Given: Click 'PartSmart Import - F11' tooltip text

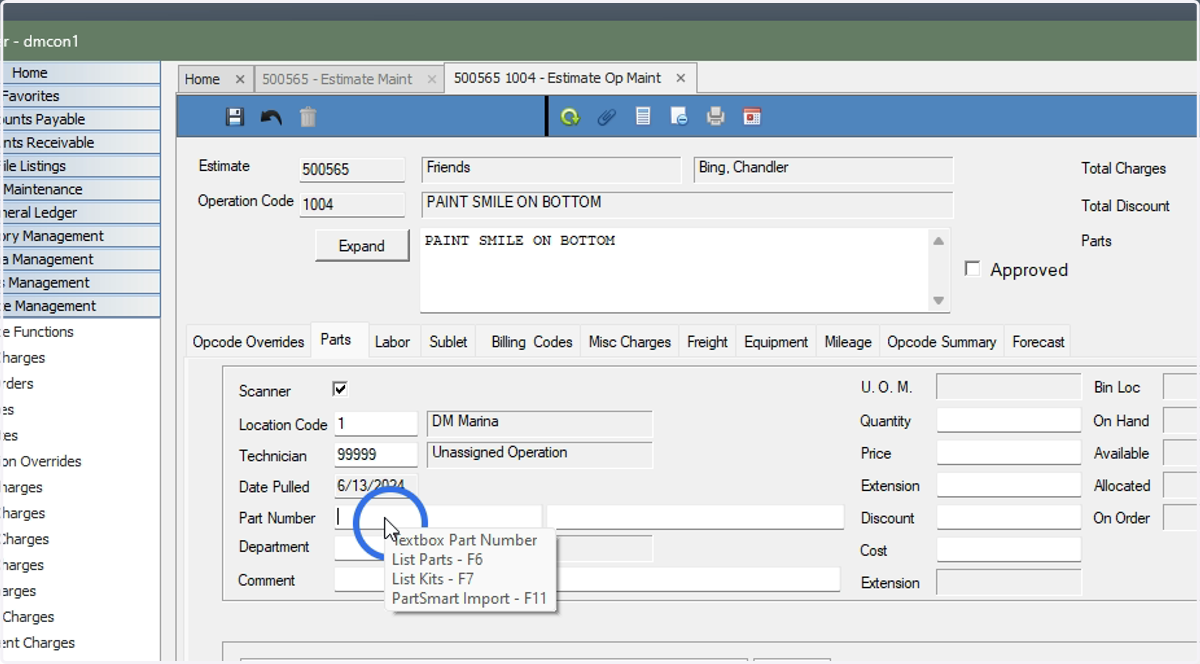Looking at the screenshot, I should click(469, 598).
